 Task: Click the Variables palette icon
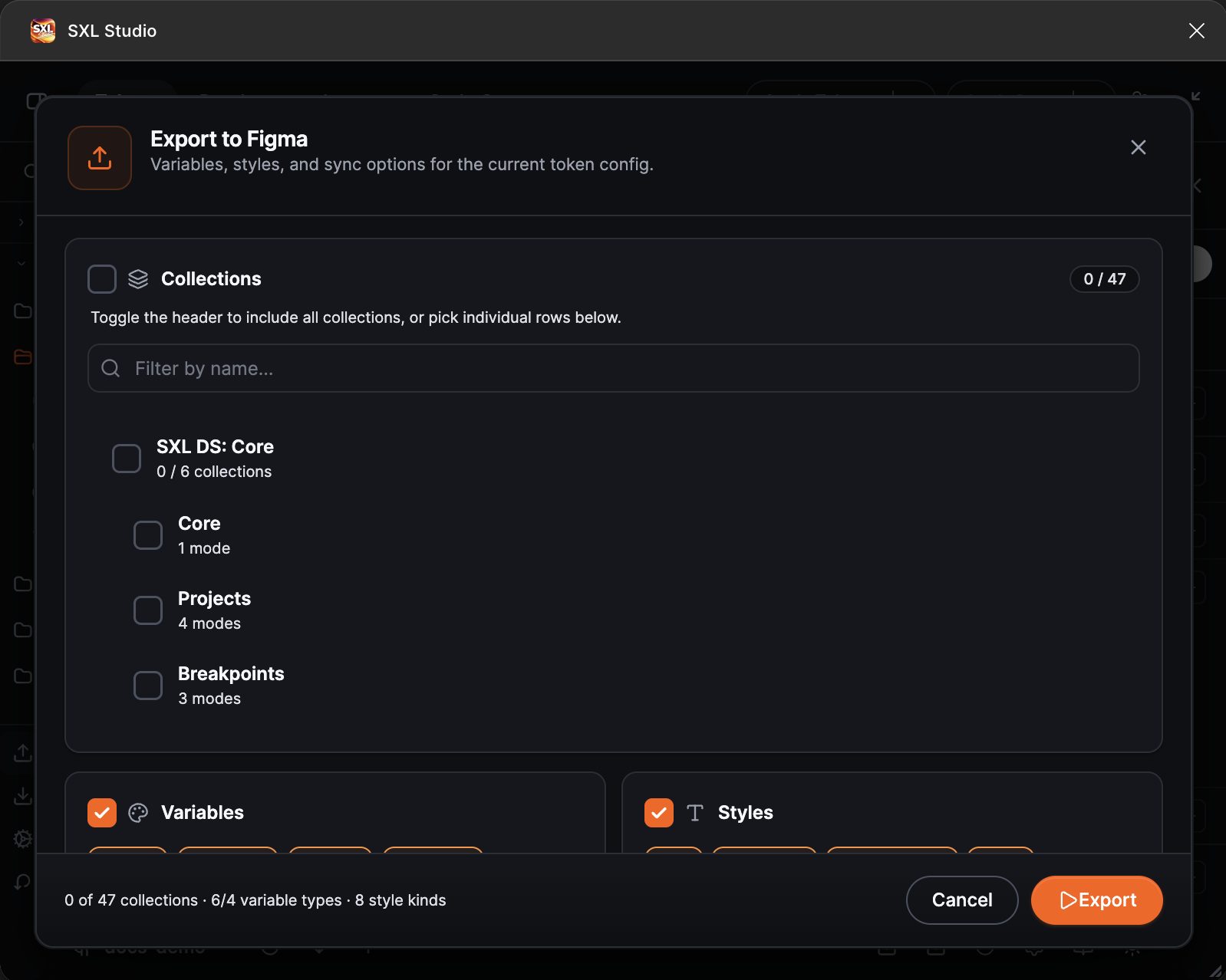(x=138, y=813)
